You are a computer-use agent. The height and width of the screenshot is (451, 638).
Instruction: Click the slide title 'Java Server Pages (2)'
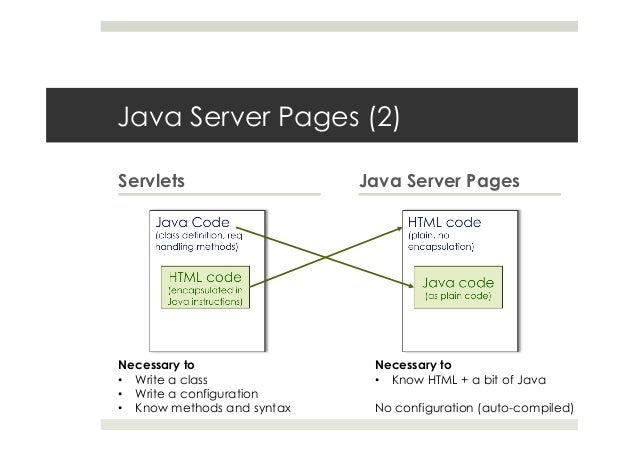259,117
